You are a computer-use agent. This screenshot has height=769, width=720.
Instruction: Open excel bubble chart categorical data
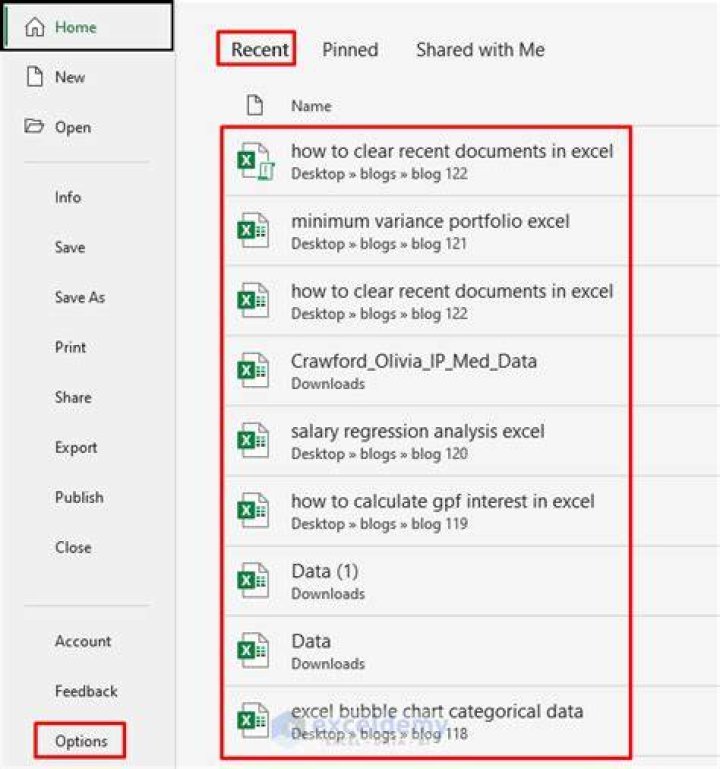tap(437, 711)
